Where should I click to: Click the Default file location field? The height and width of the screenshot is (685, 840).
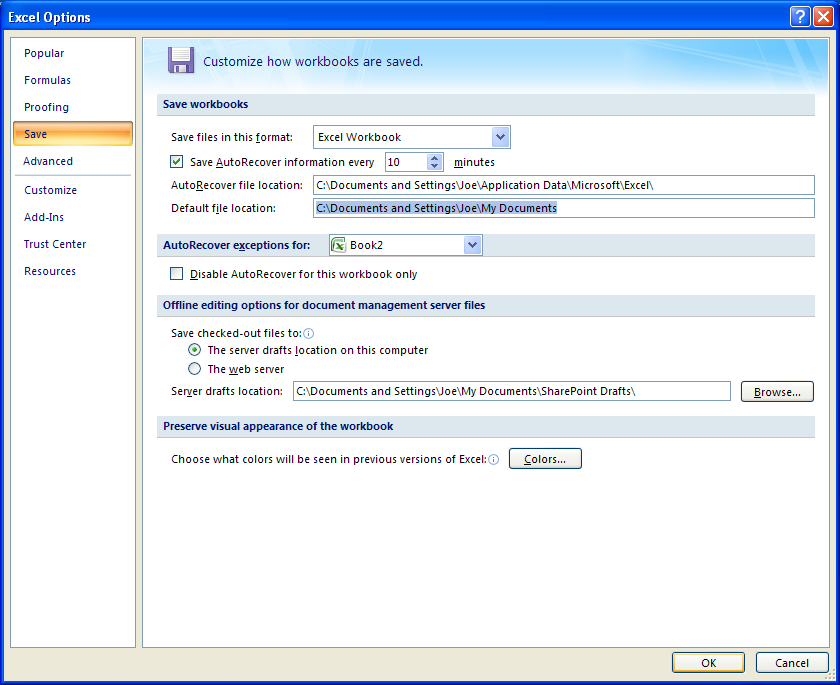pyautogui.click(x=564, y=208)
